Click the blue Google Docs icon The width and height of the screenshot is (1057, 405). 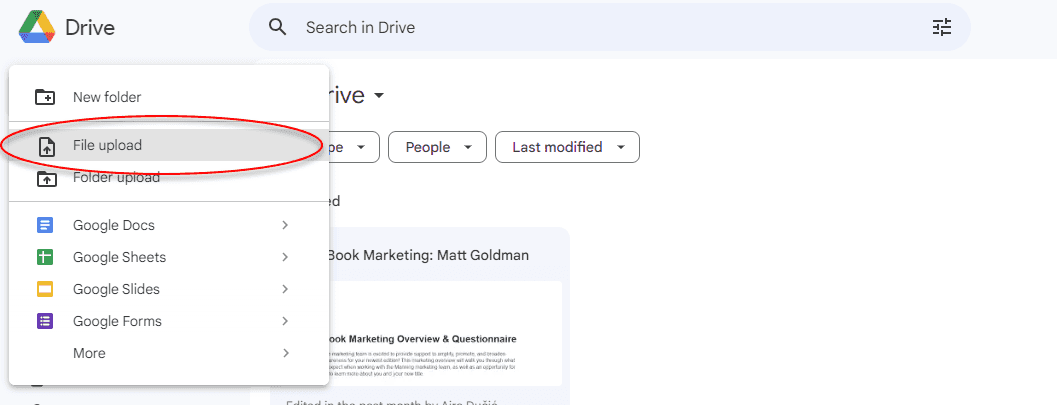45,225
